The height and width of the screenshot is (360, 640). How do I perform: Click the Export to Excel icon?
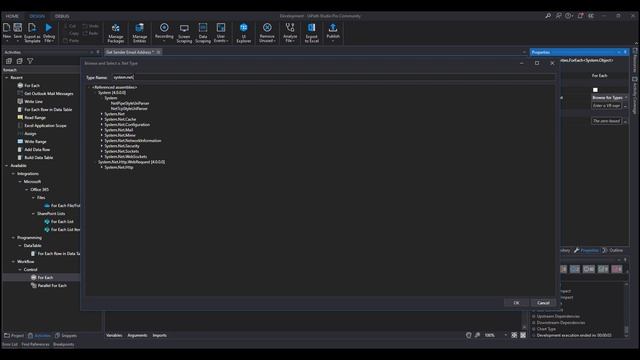click(311, 27)
